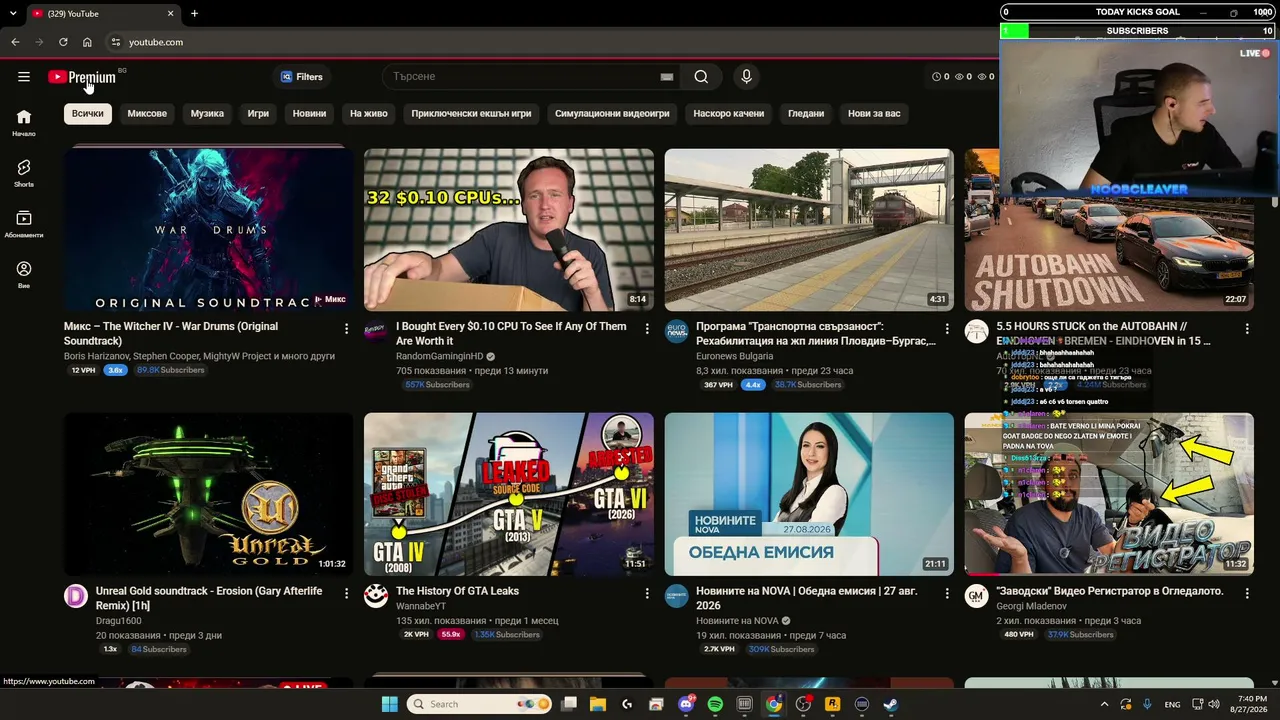The image size is (1280, 720).
Task: Open Абонаменти subscriptions in the sidebar
Action: pos(24,224)
